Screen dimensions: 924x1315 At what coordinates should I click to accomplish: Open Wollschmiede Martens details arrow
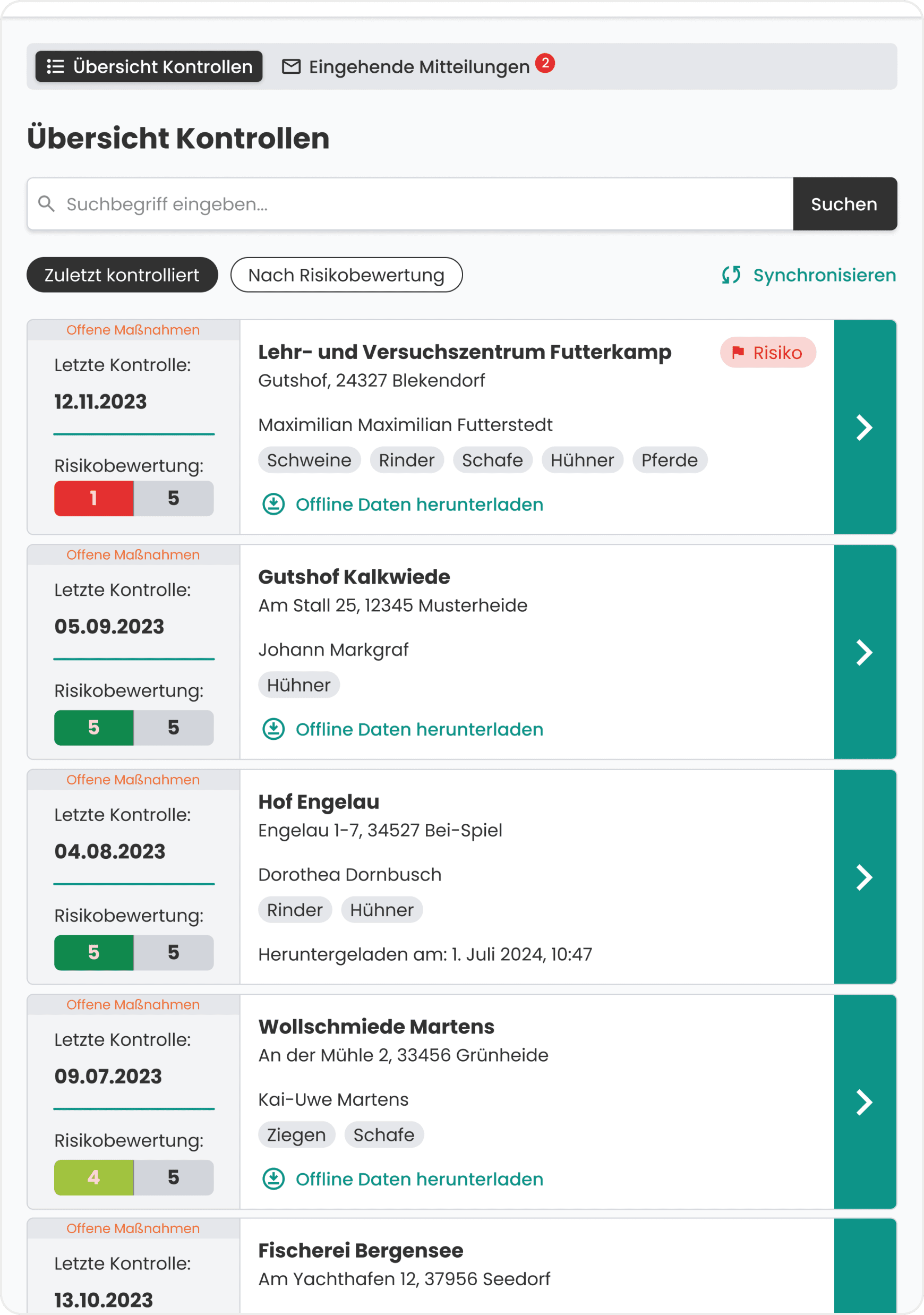[865, 1103]
